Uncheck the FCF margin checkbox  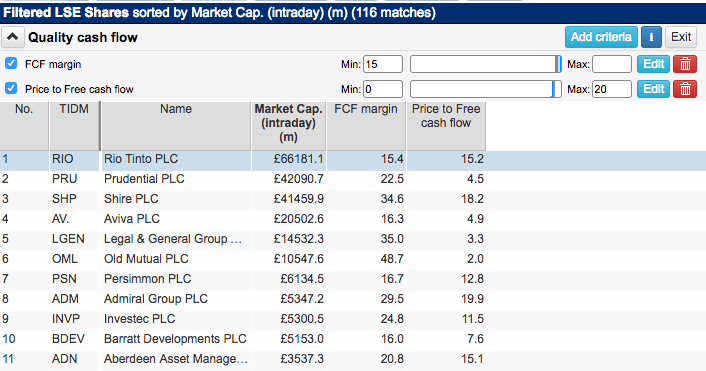pyautogui.click(x=11, y=63)
